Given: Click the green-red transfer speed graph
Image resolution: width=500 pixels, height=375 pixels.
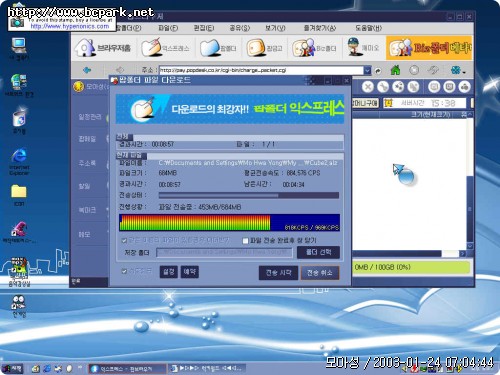Looking at the screenshot, I should pyautogui.click(x=229, y=223).
